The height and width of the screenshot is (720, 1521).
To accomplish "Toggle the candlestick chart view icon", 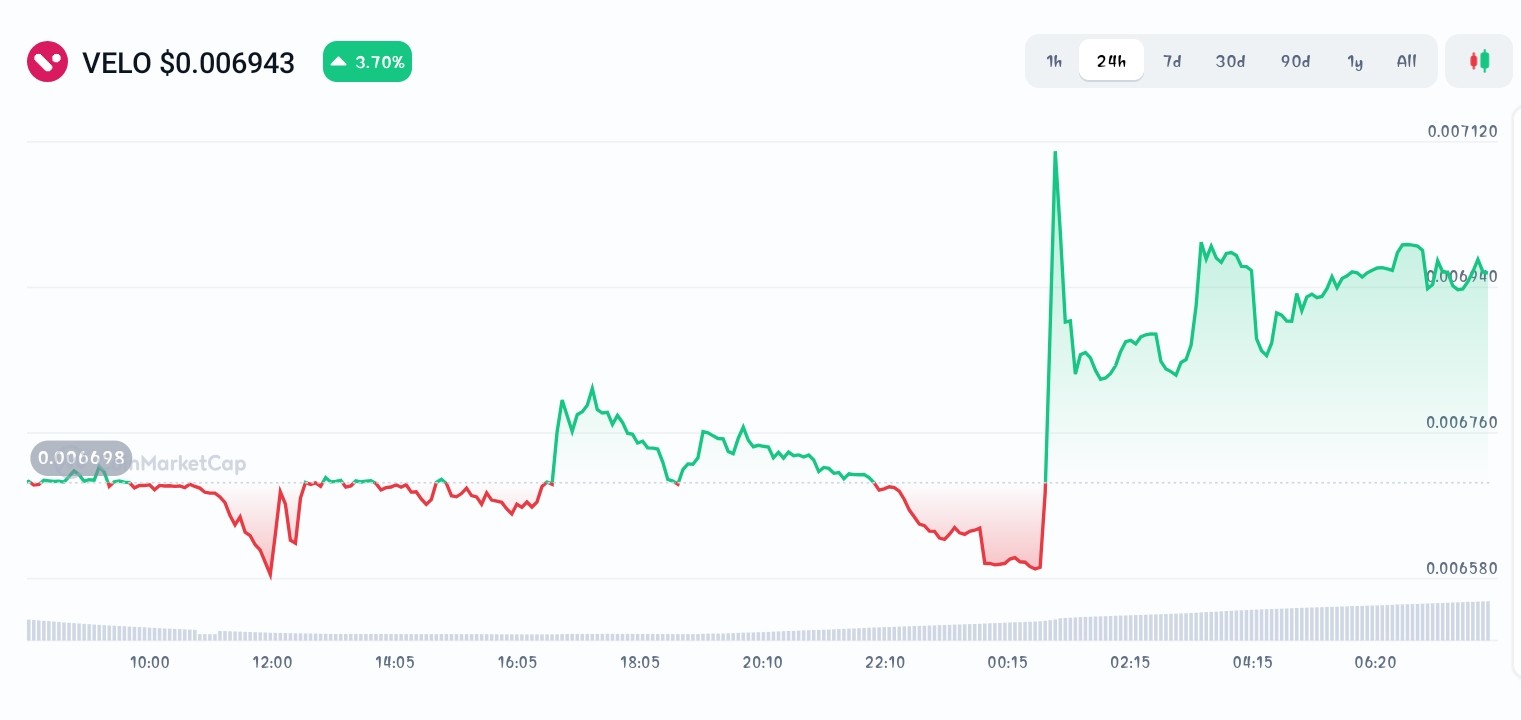I will [1479, 61].
